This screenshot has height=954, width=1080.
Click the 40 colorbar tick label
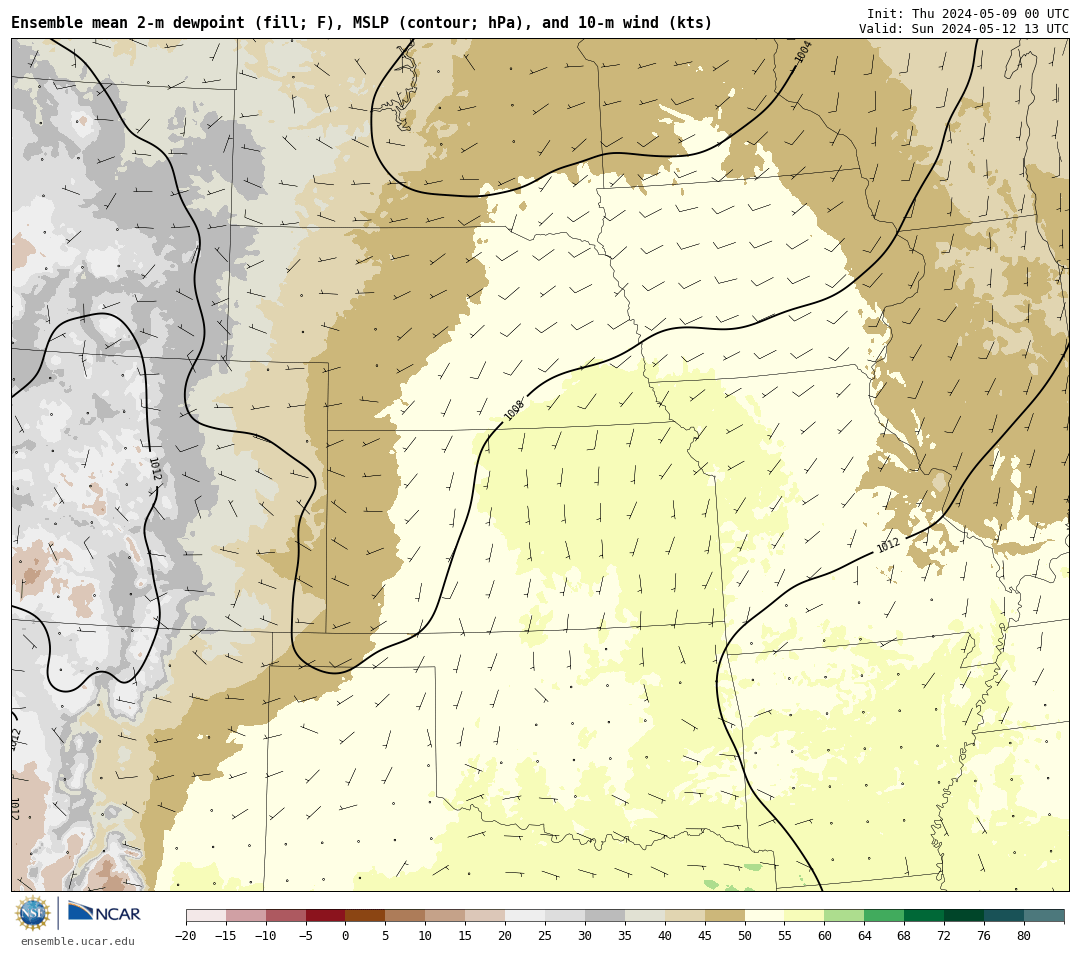(x=665, y=935)
